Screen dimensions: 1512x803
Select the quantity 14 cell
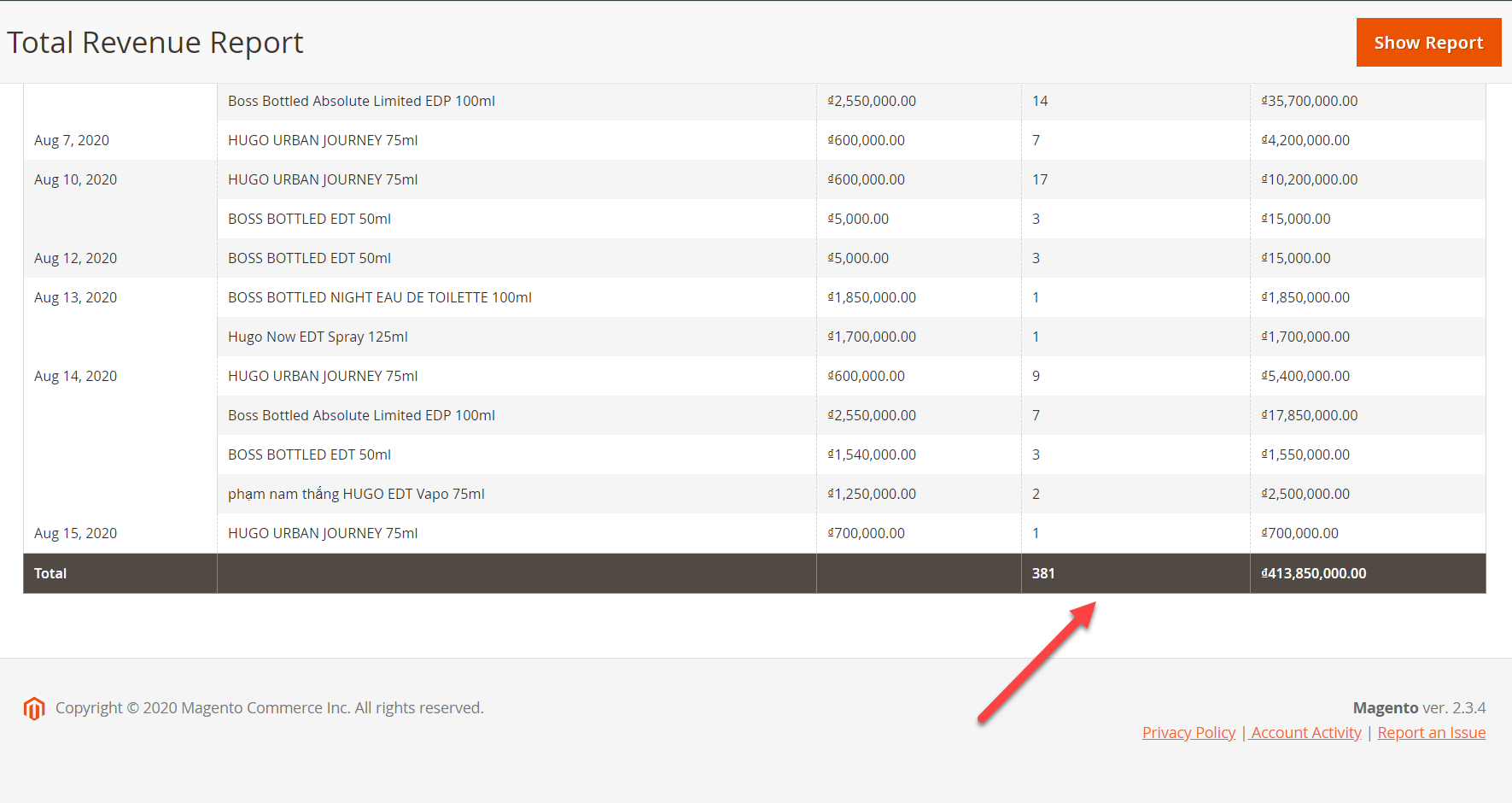click(1040, 101)
